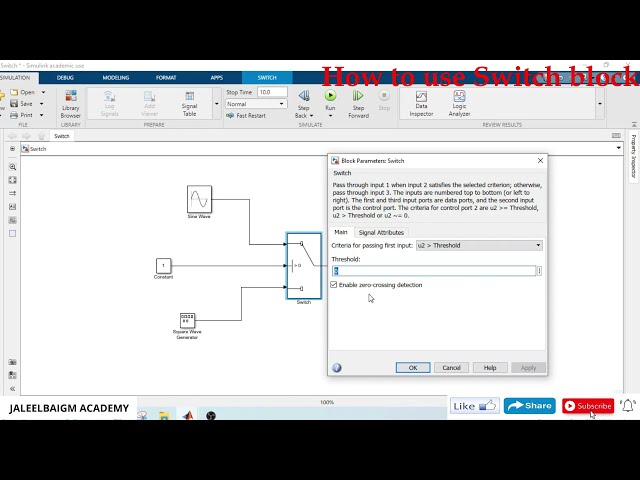The image size is (640, 480).
Task: Toggle Fast Restart
Action: click(246, 116)
